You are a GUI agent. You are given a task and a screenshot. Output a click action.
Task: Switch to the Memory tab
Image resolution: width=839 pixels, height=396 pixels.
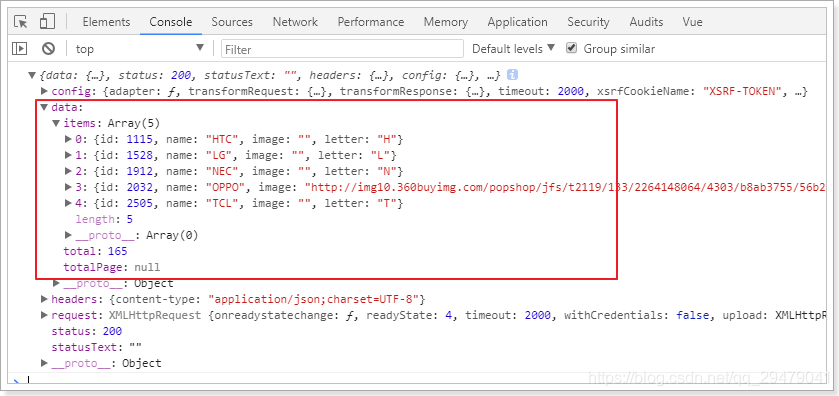(x=446, y=22)
